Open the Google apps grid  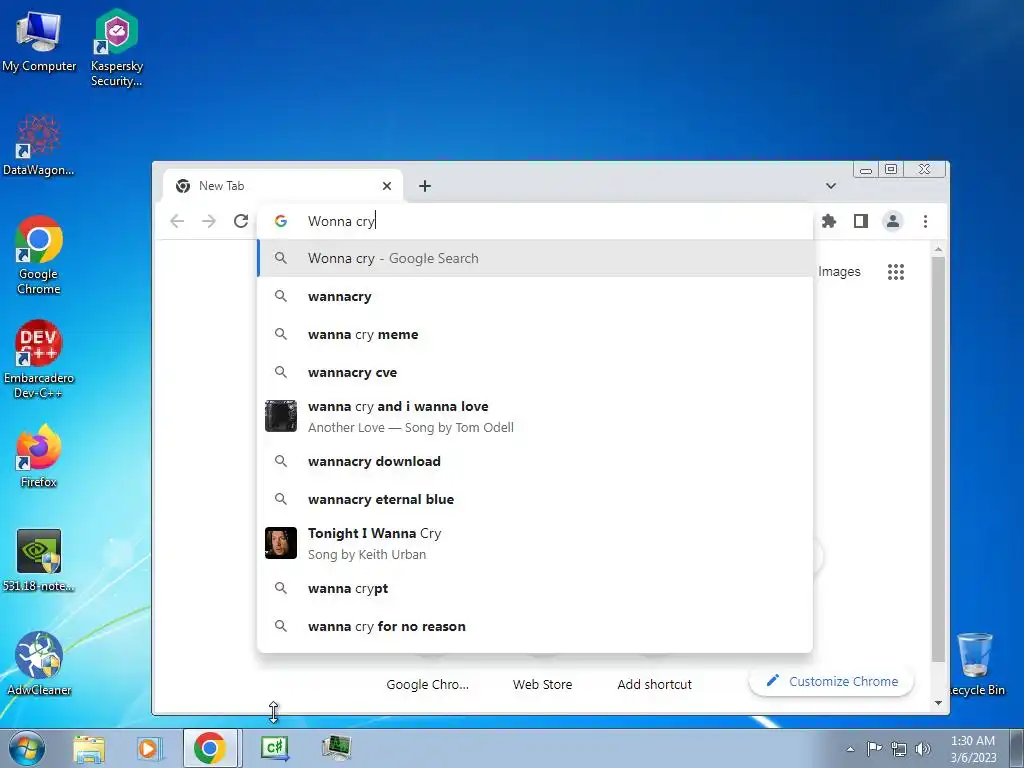[896, 272]
